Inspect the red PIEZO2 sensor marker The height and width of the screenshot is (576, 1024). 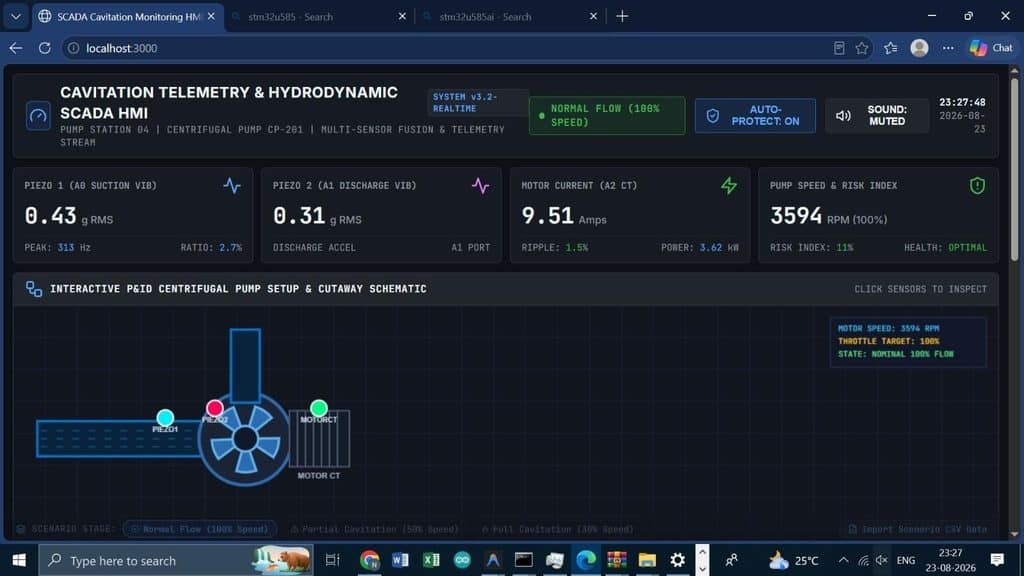click(215, 409)
